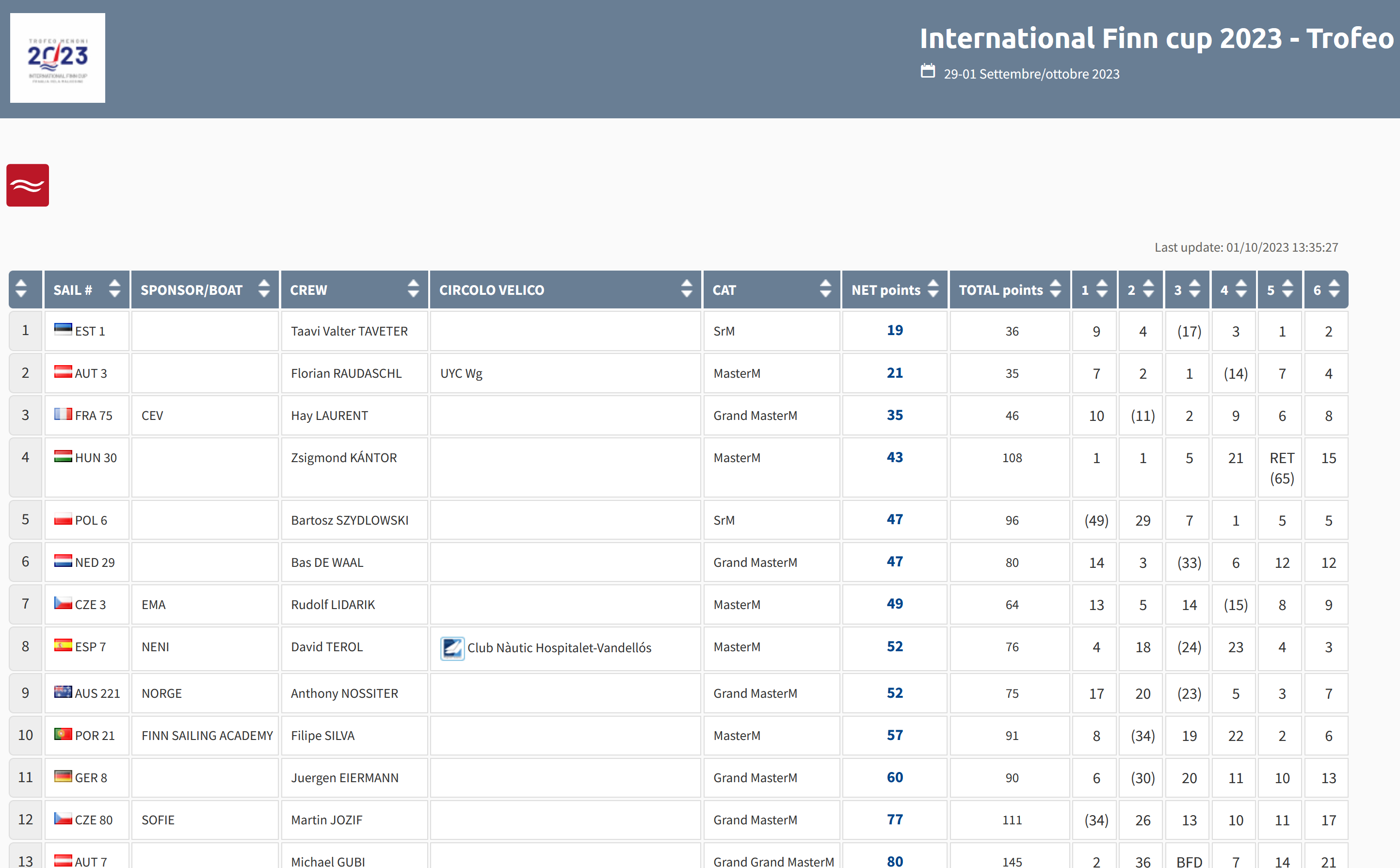Screen dimensions: 1400x868
Task: Sort by race 6 column
Action: (1334, 289)
